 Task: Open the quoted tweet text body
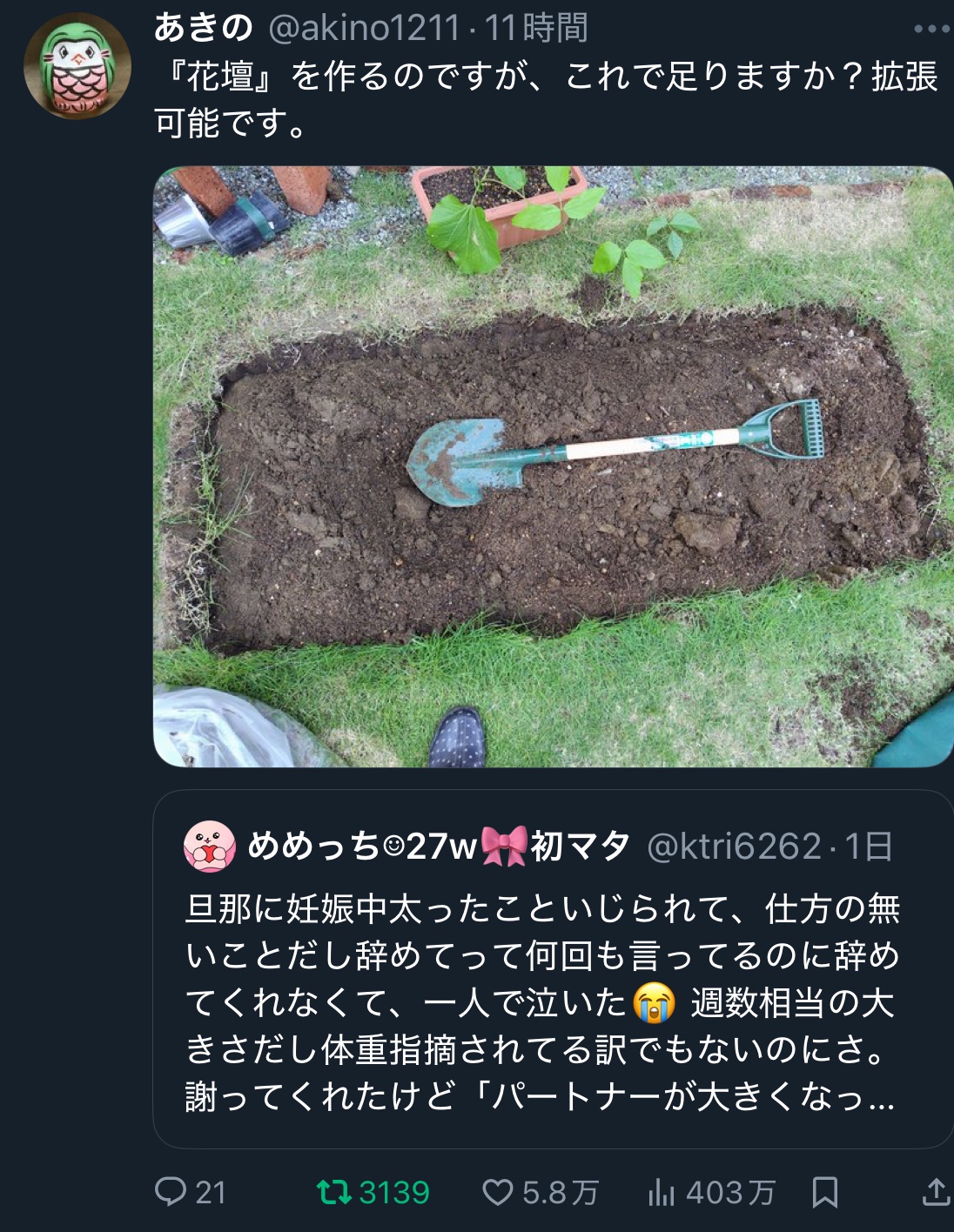coord(541,1002)
